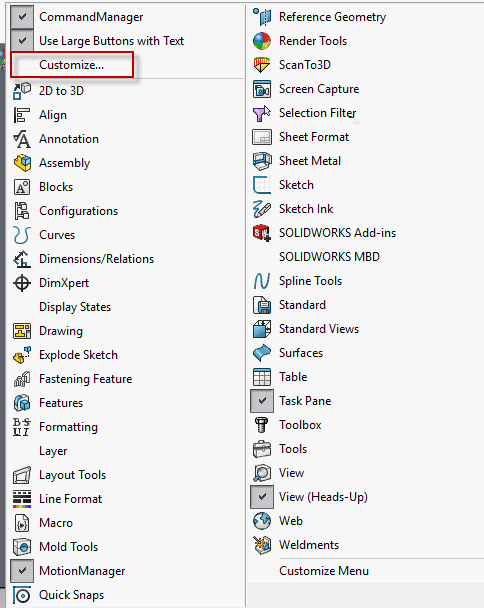
Task: Click the Reference Geometry icon
Action: pyautogui.click(x=262, y=17)
